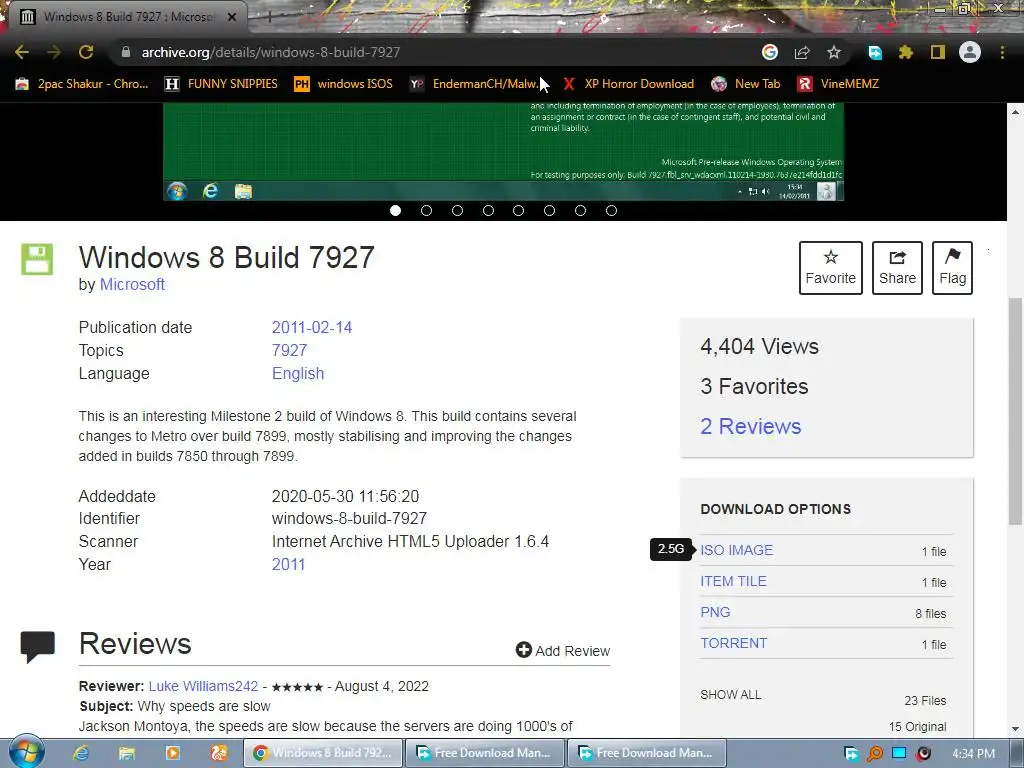Select second carousel dot indicator

426,210
